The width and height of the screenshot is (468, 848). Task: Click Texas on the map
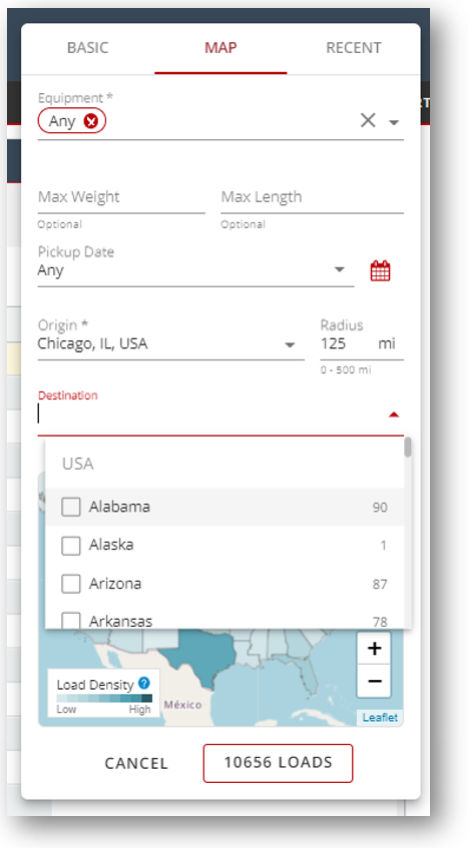[x=201, y=656]
